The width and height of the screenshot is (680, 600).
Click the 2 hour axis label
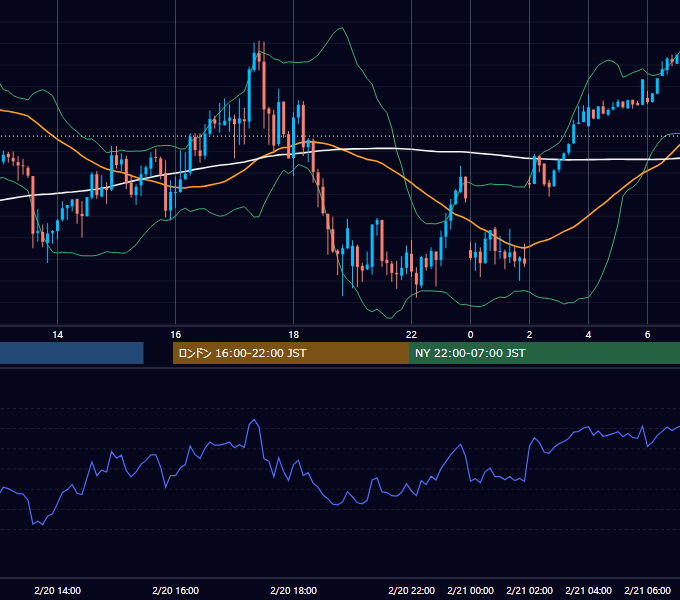tap(530, 335)
